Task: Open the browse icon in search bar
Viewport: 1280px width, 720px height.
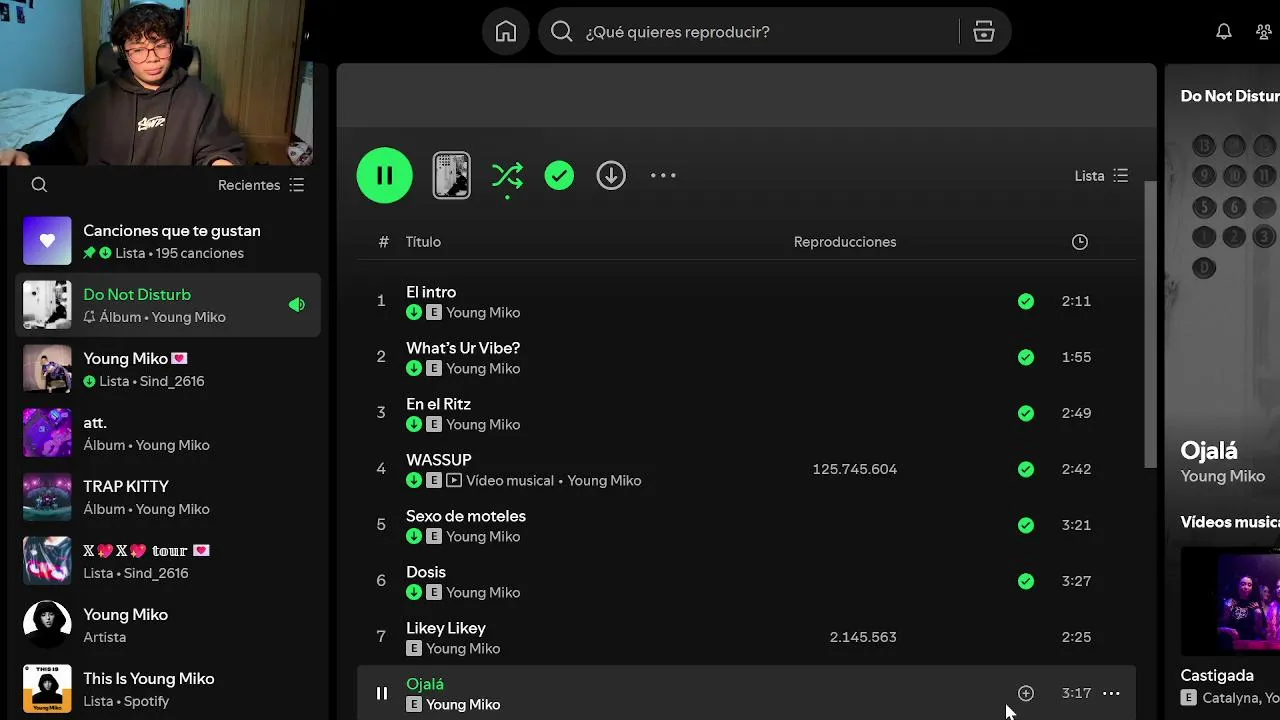Action: 984,32
